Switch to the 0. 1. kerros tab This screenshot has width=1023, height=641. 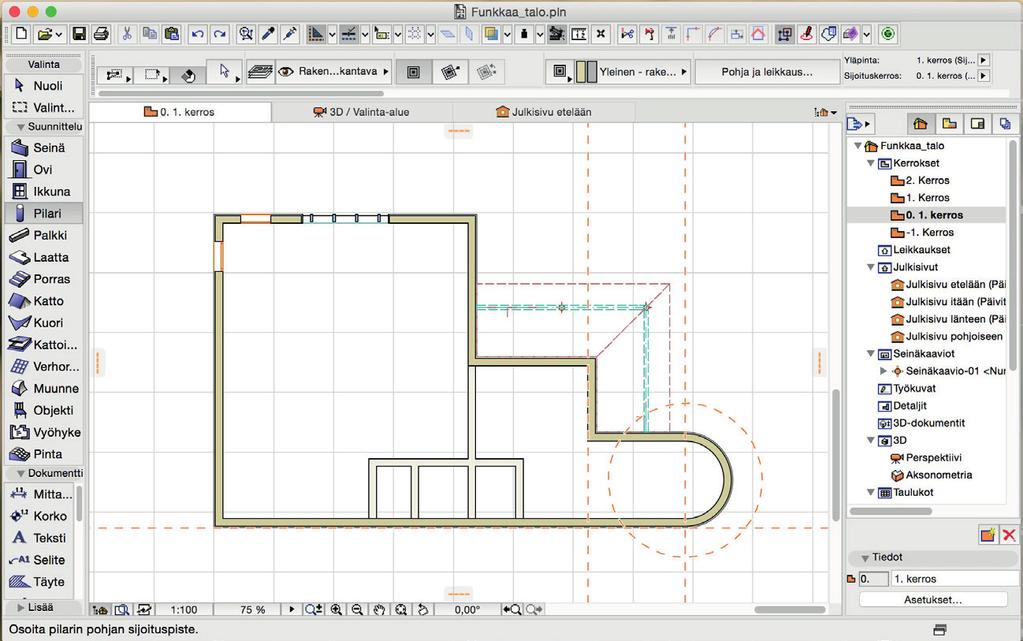pos(180,112)
